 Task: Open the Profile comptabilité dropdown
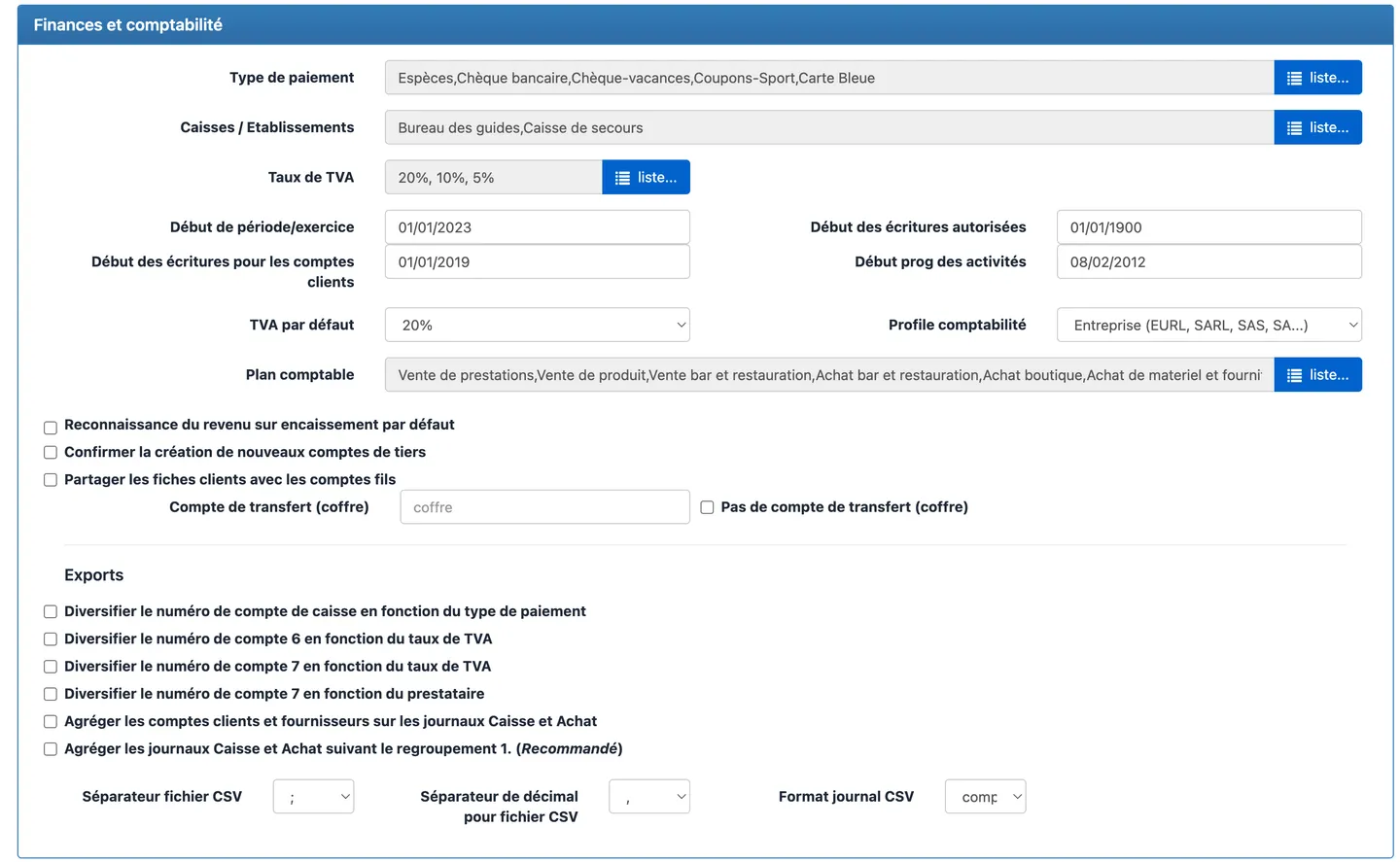point(1208,325)
